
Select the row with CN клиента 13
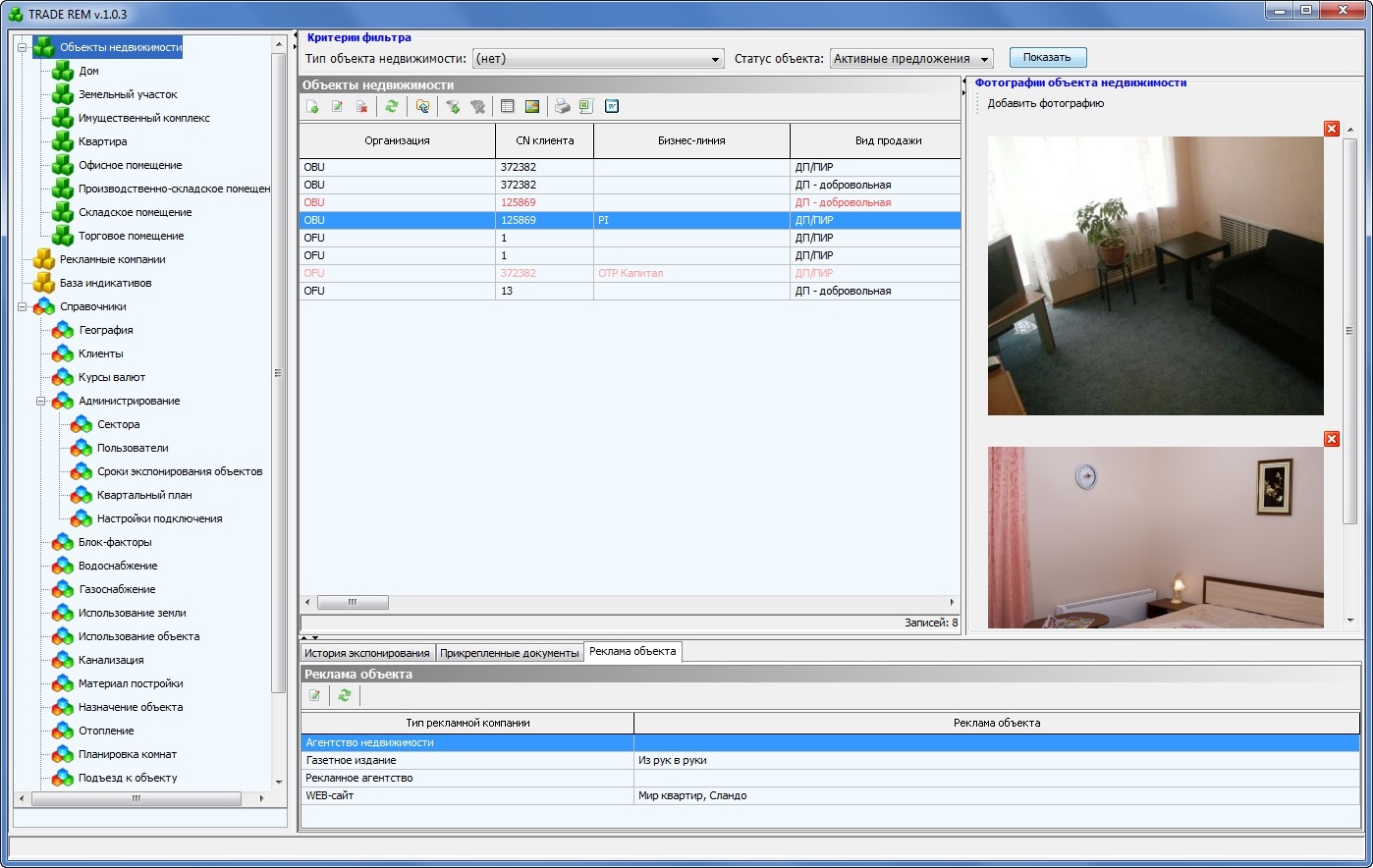pyautogui.click(x=631, y=291)
